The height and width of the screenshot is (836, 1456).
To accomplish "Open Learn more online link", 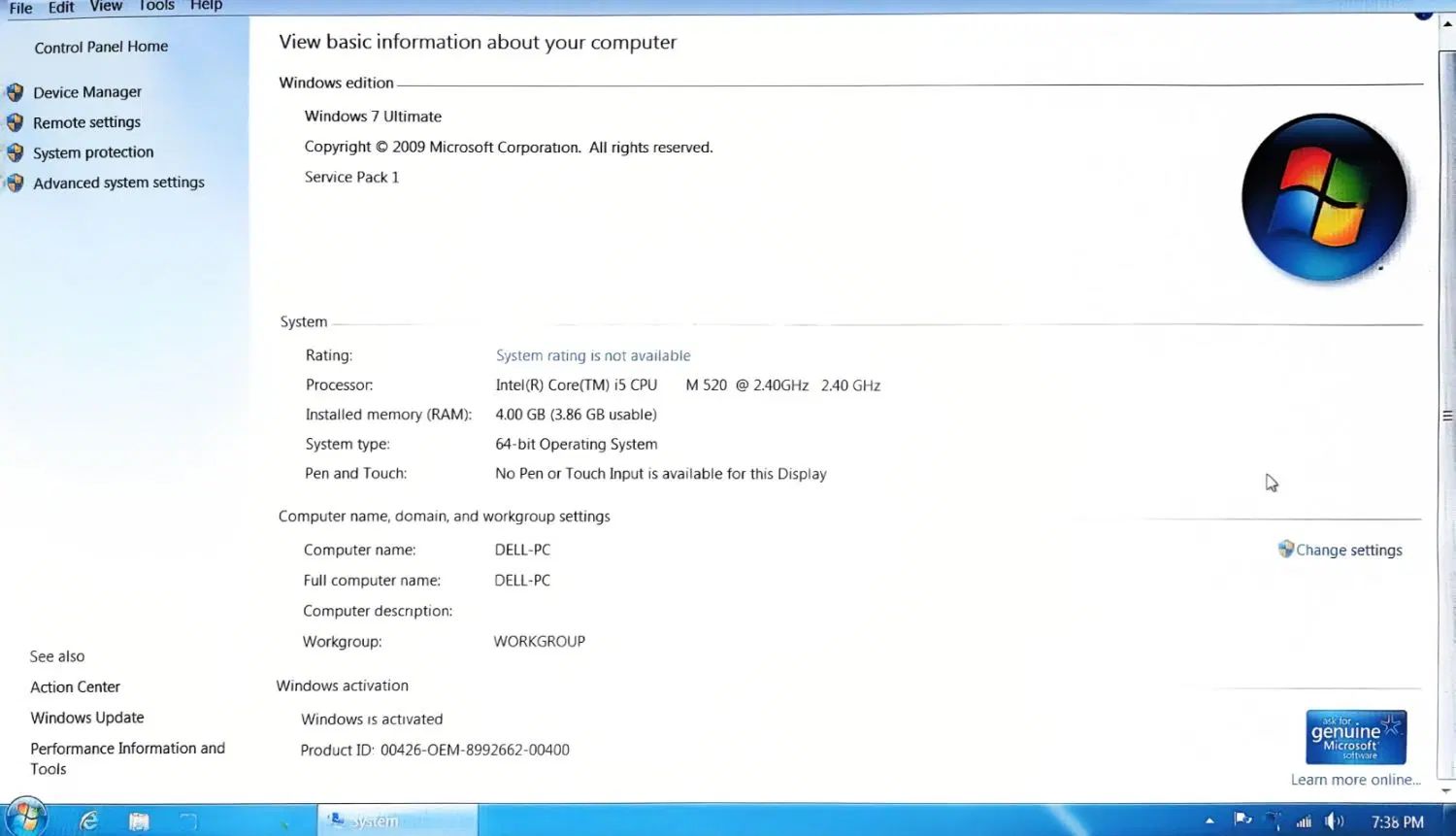I will point(1356,780).
